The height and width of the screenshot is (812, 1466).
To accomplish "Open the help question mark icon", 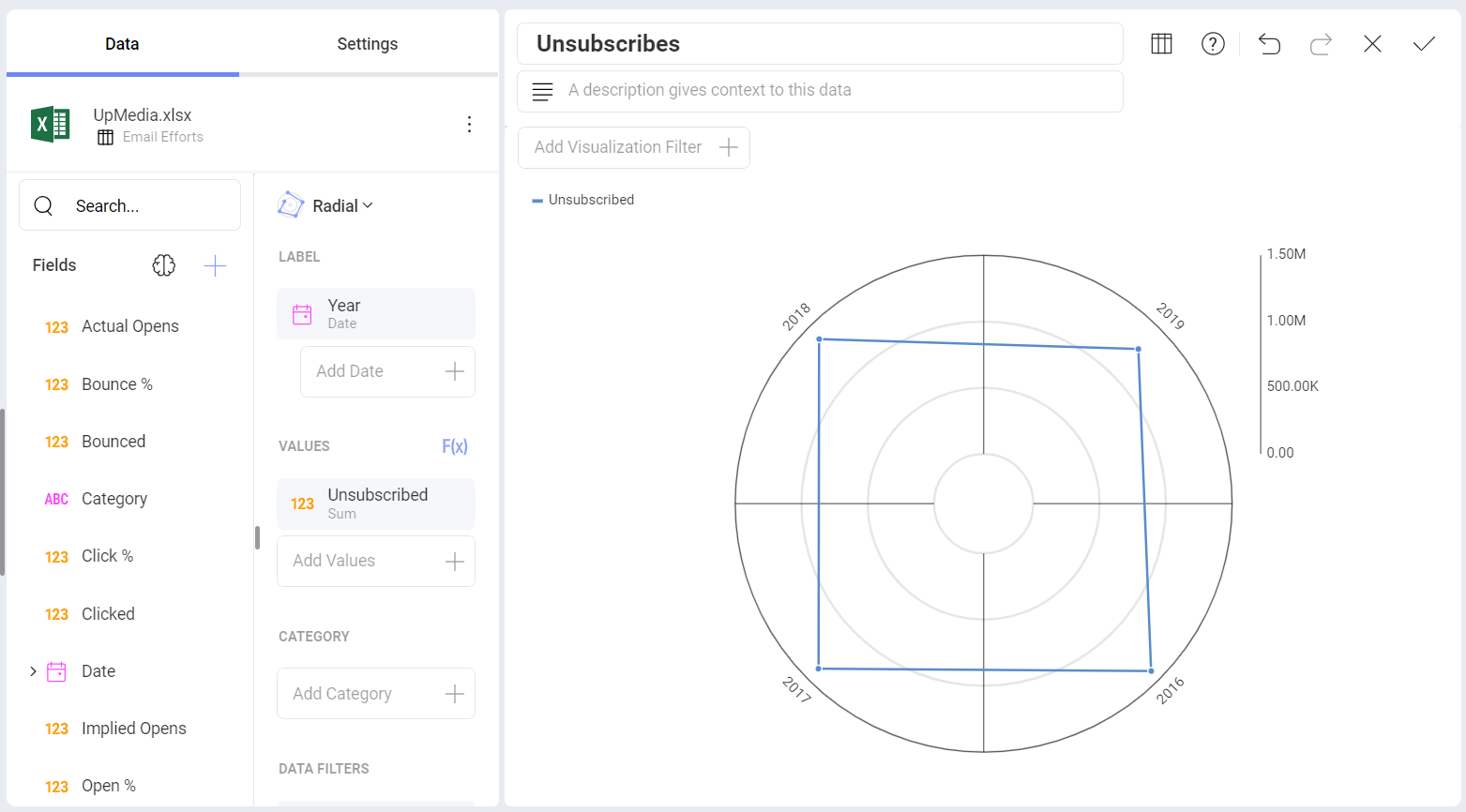I will pos(1213,44).
